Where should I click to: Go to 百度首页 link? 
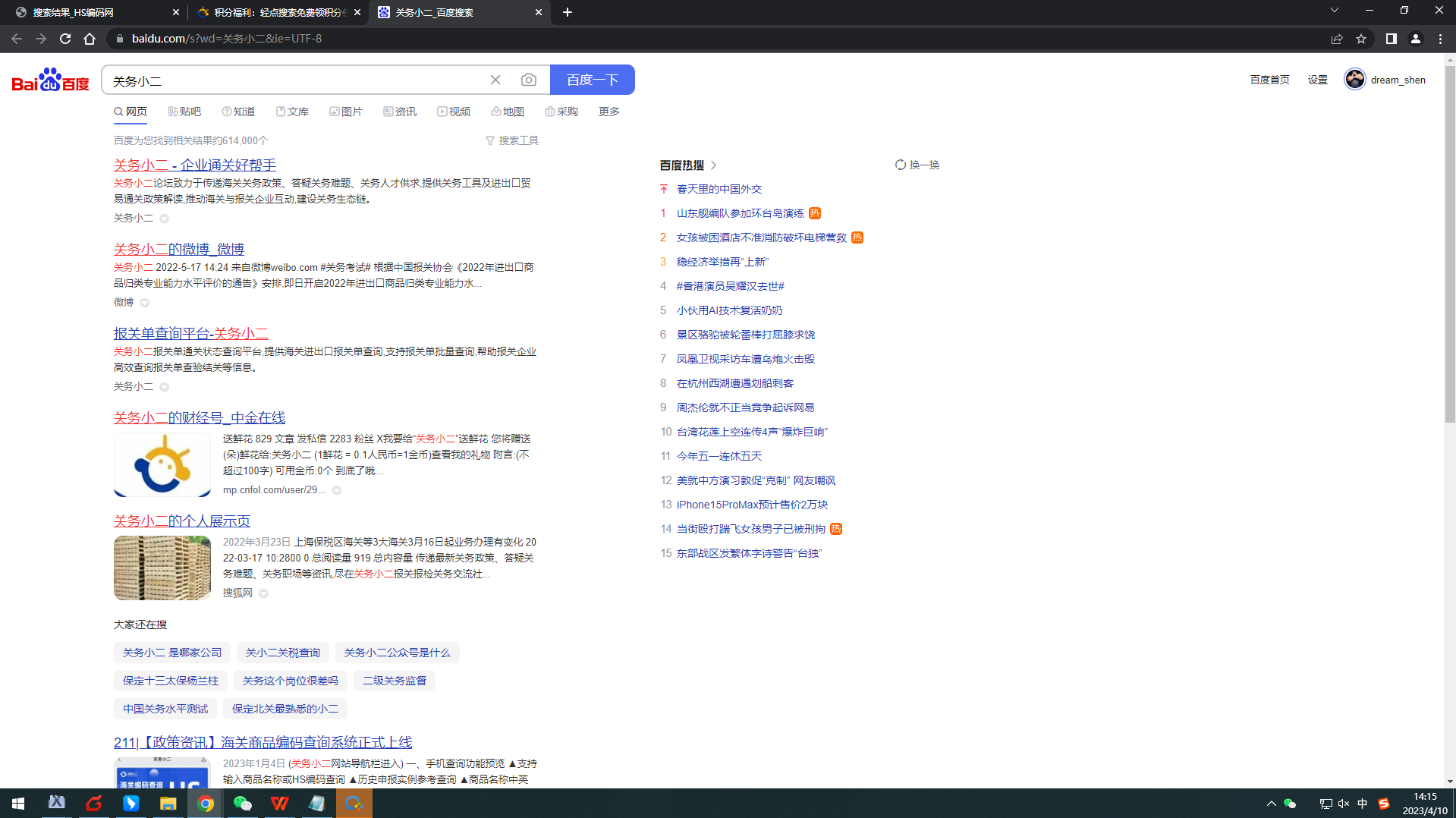coord(1270,80)
